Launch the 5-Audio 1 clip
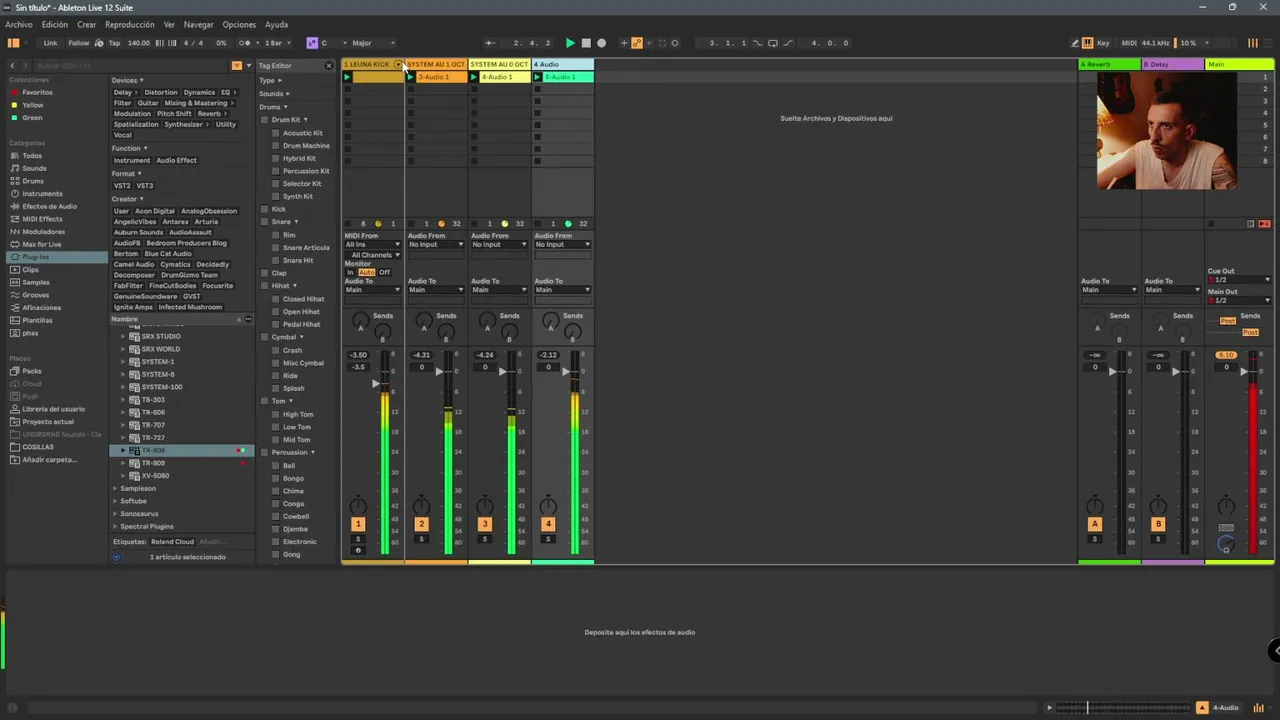Image resolution: width=1280 pixels, height=720 pixels. (x=537, y=77)
